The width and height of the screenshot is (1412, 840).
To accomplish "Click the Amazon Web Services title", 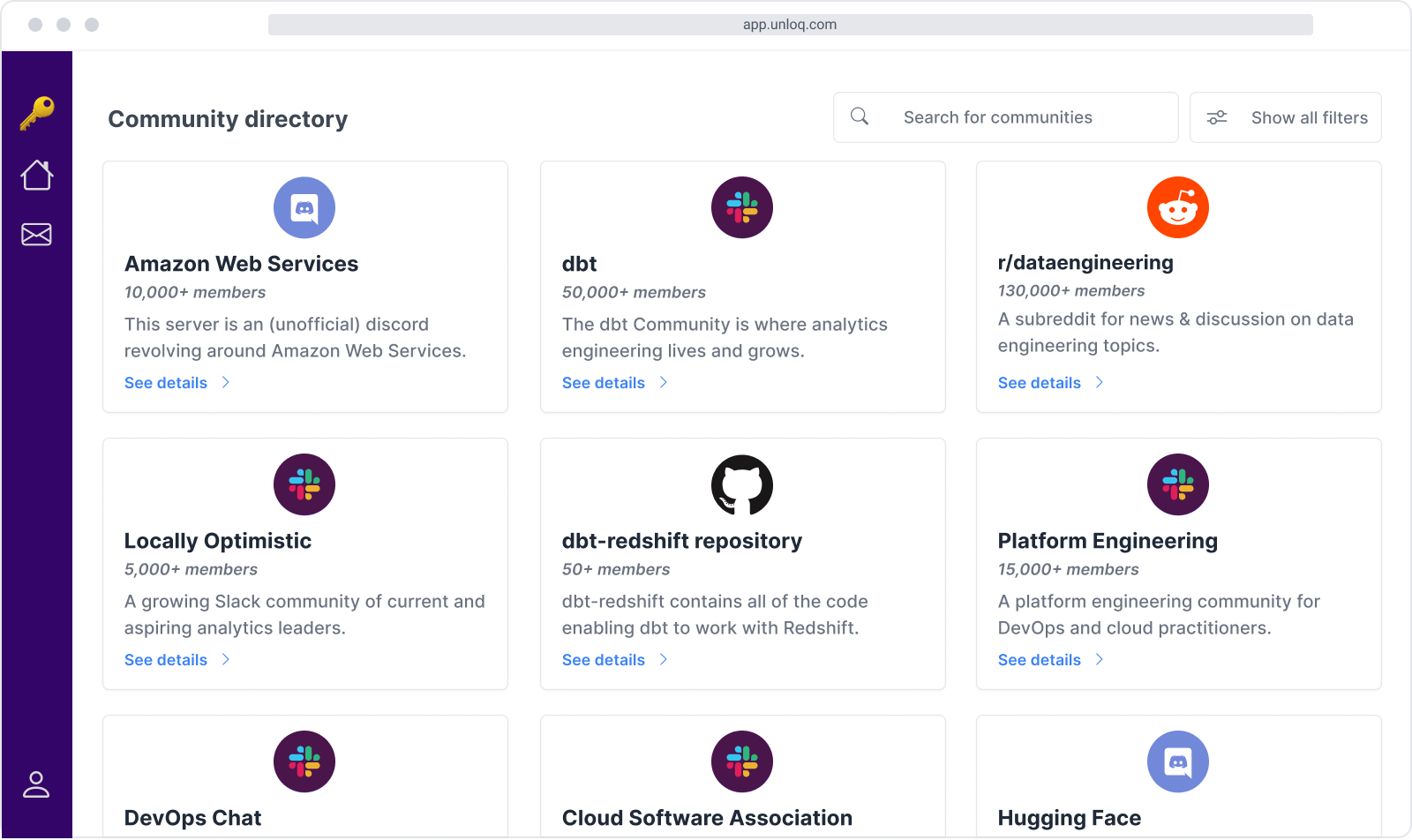I will pyautogui.click(x=241, y=264).
